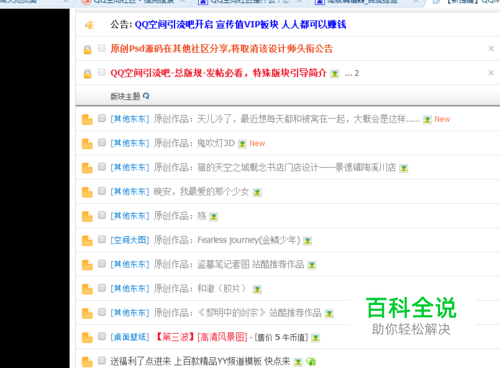
Task: Dismiss the 原创Psd源码 pinned row with X
Action: (x=491, y=49)
